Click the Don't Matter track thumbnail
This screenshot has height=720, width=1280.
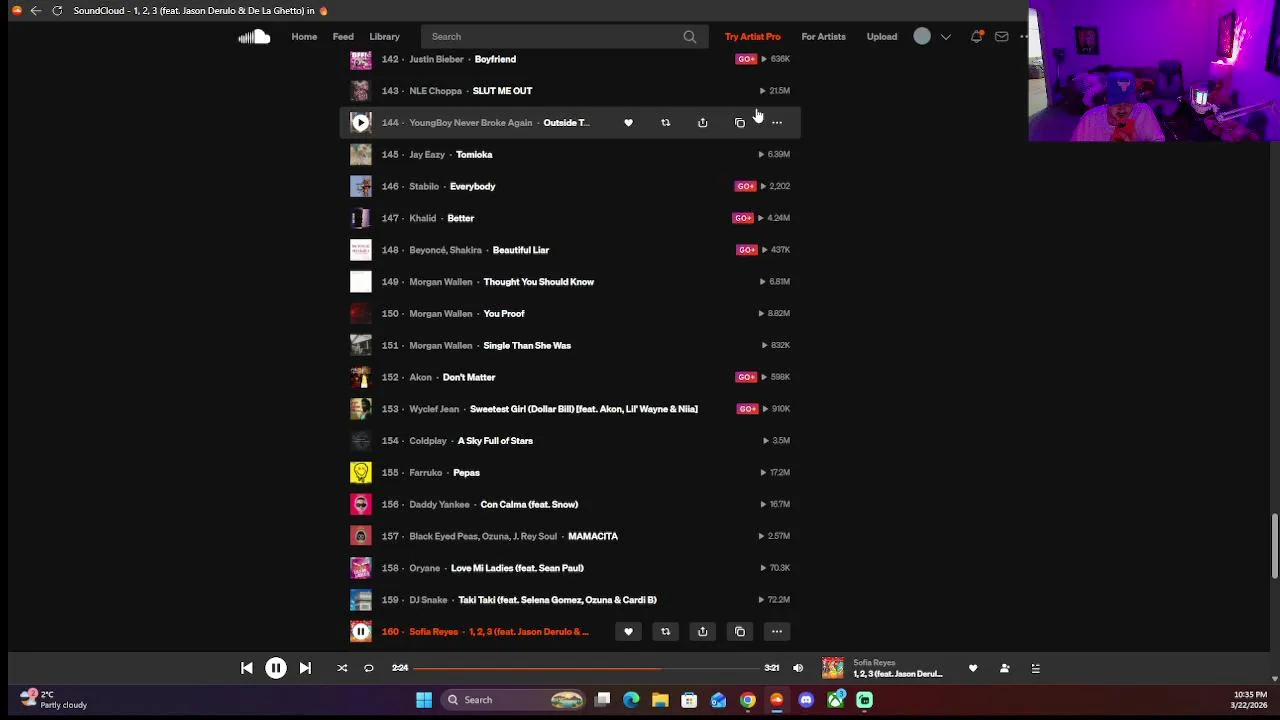pos(361,377)
